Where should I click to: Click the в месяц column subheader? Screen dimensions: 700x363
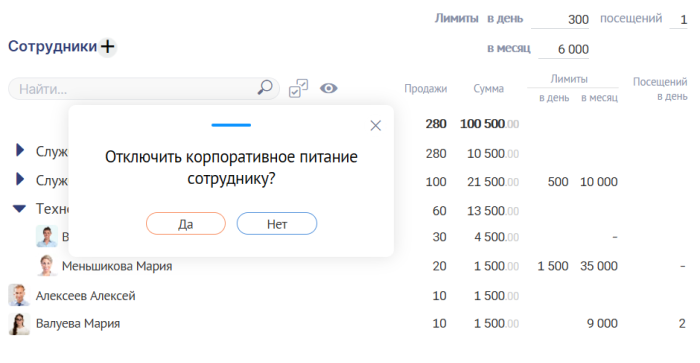(600, 98)
